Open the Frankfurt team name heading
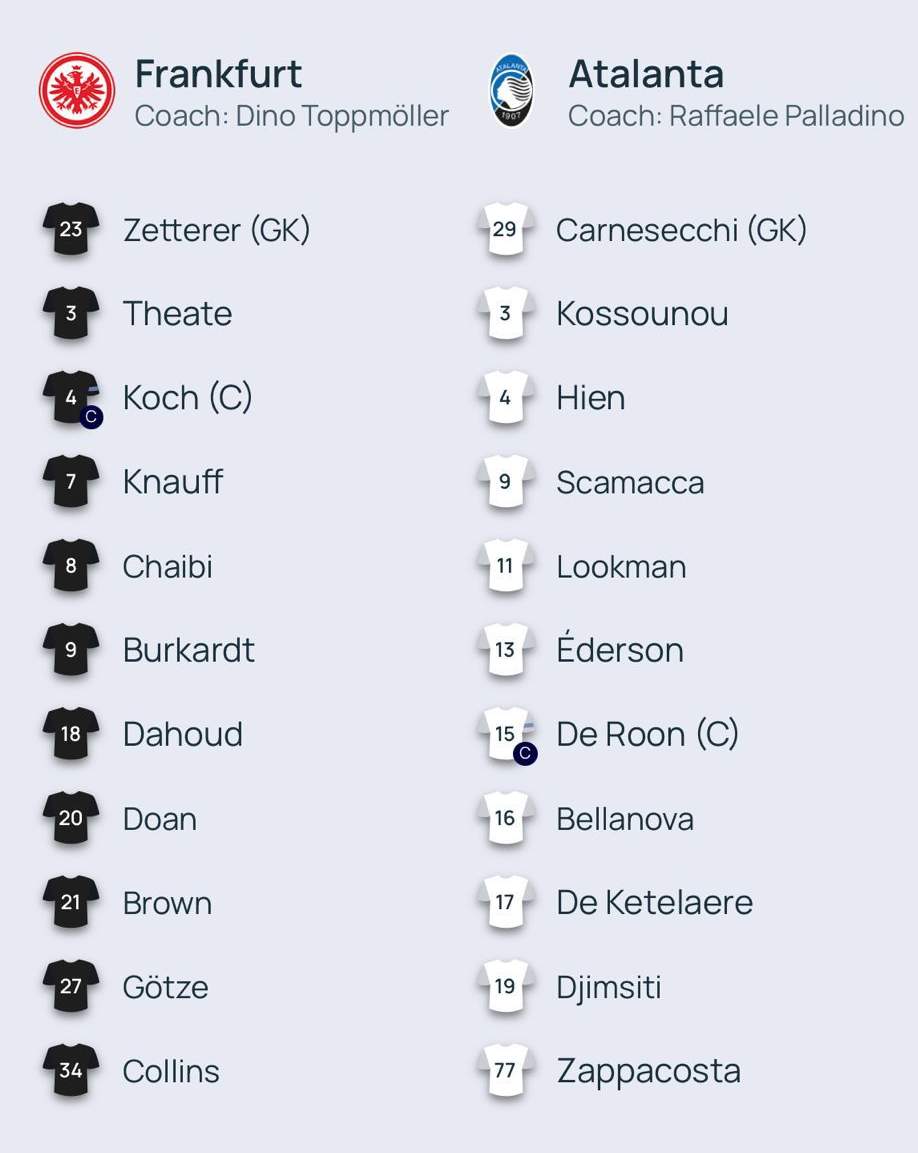The image size is (918, 1153). tap(218, 74)
